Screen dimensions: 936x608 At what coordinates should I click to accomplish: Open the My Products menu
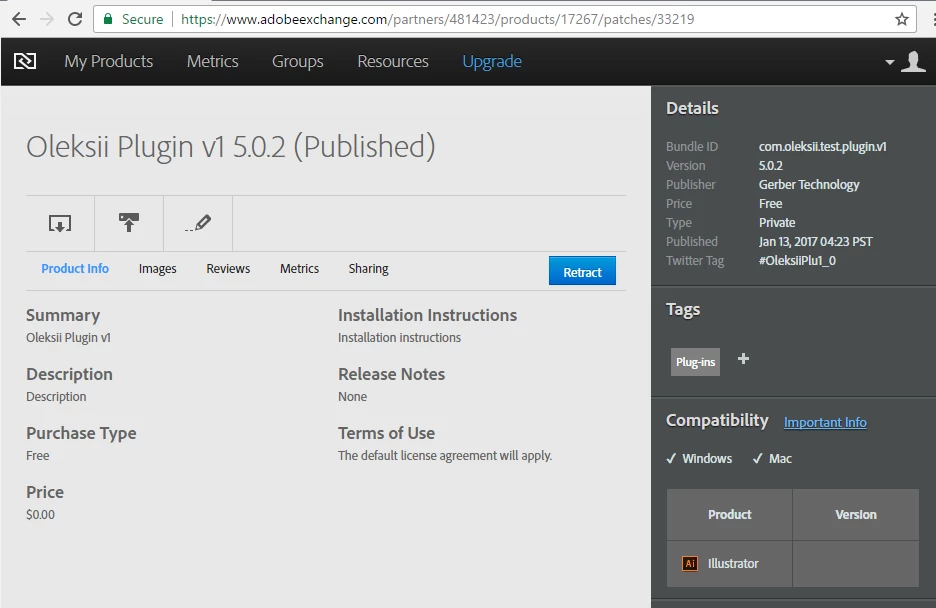click(x=109, y=61)
